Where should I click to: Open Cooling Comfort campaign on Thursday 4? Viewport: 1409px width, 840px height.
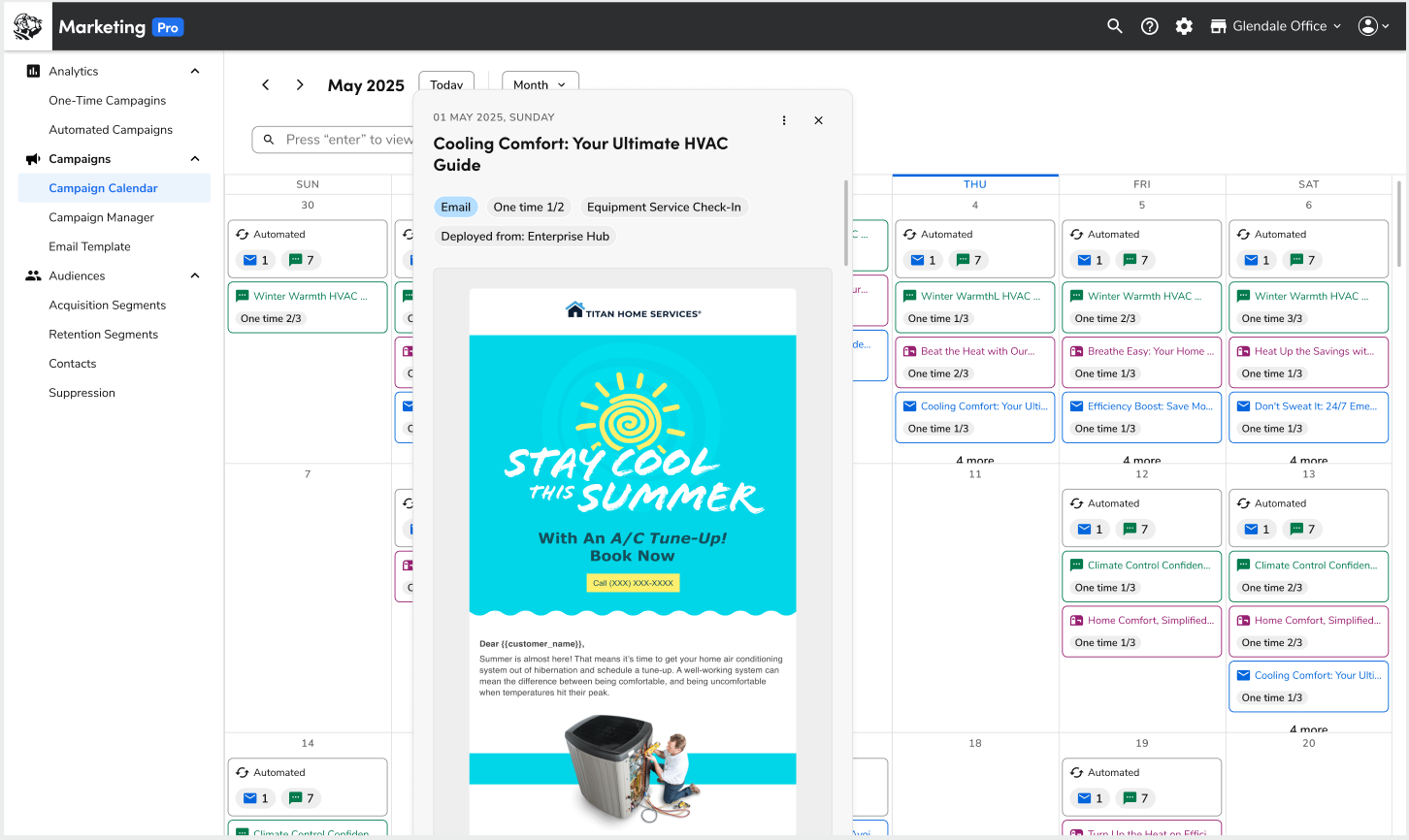(974, 417)
